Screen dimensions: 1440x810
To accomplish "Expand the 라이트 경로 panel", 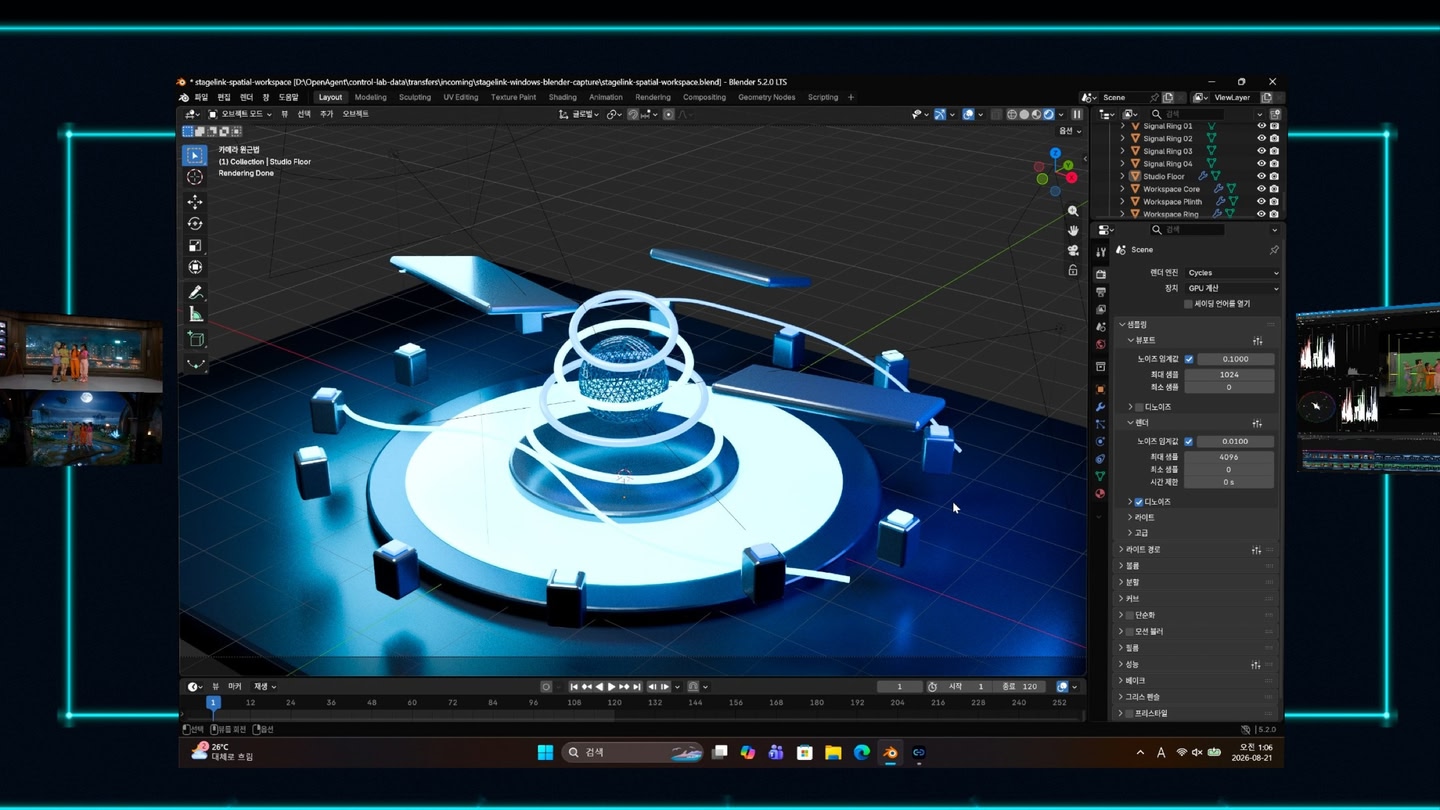I will click(x=1121, y=550).
